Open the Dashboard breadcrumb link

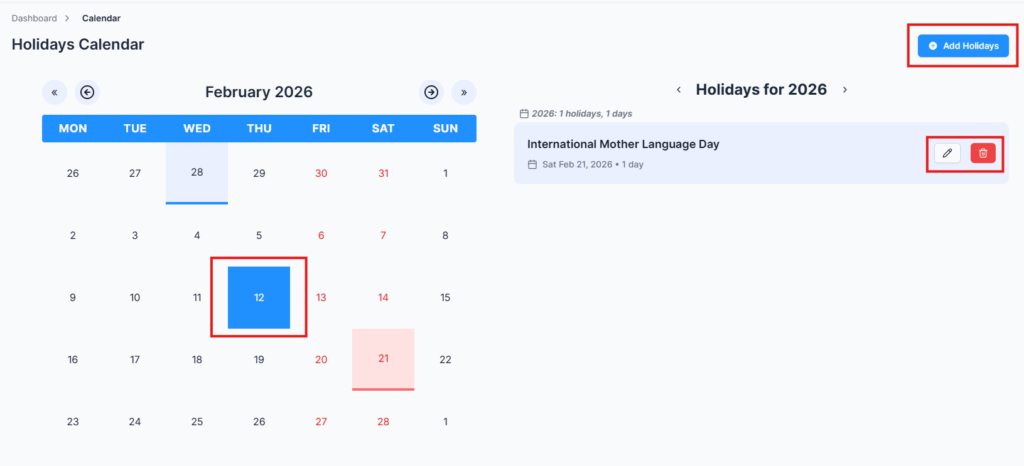coord(34,18)
